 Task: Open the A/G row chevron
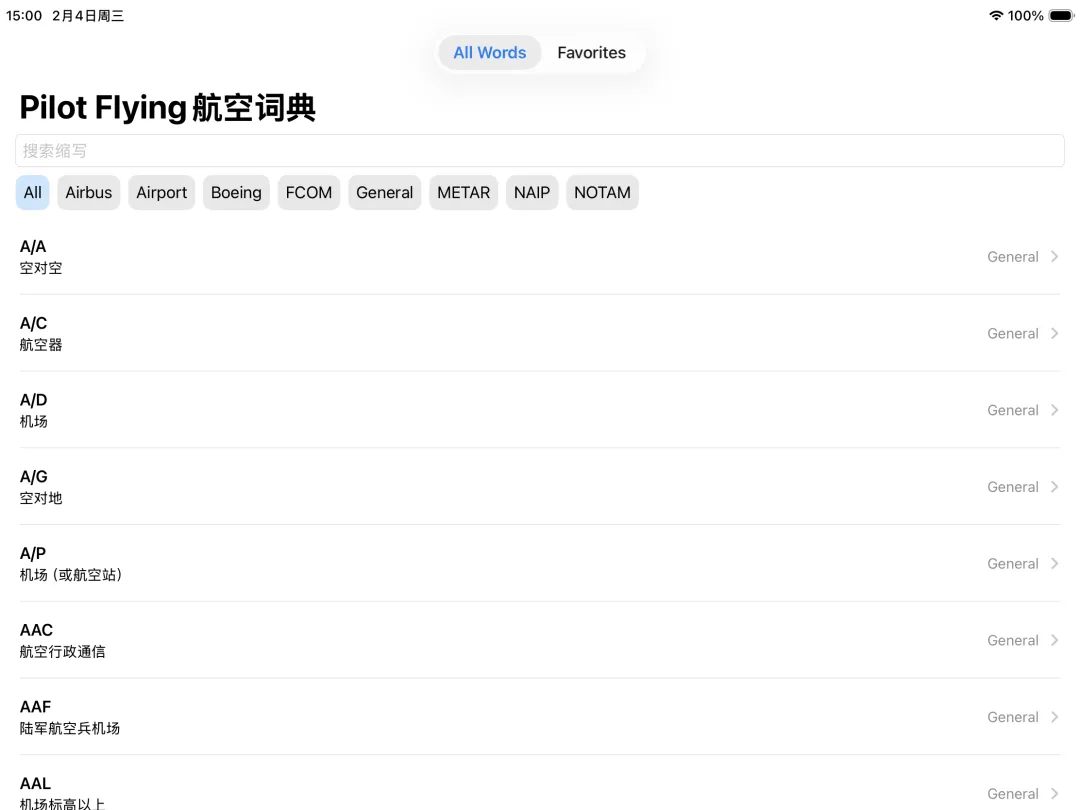click(1055, 487)
